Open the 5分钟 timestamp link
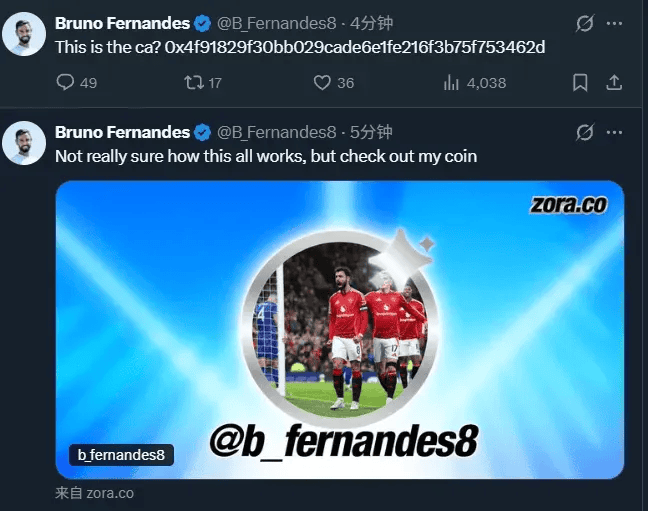Viewport: 648px width, 511px height. [x=371, y=132]
